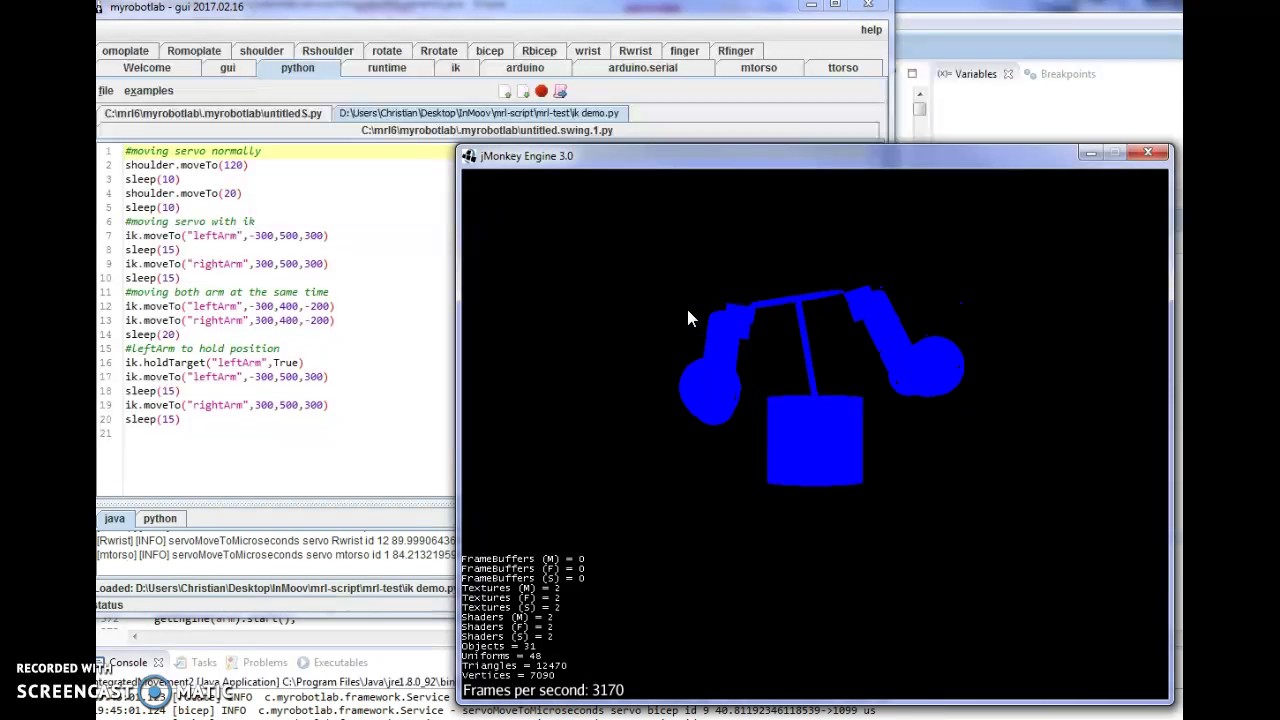Open the Executables tab in Eclipse
This screenshot has width=1280, height=720.
click(340, 662)
